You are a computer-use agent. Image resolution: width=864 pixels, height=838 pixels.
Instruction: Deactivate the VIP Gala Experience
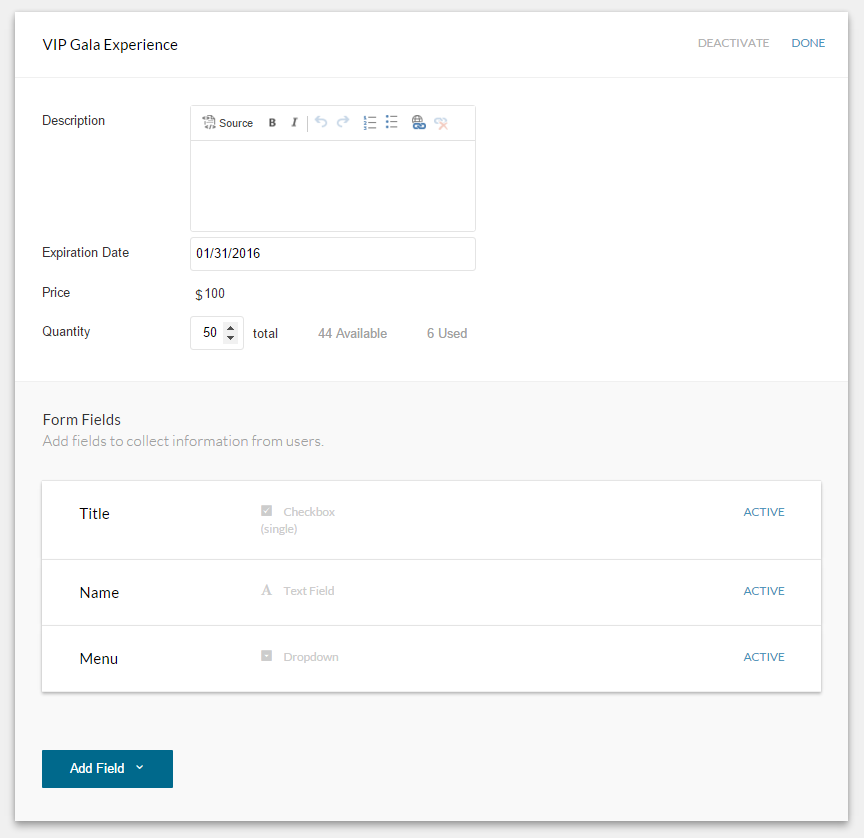click(733, 43)
